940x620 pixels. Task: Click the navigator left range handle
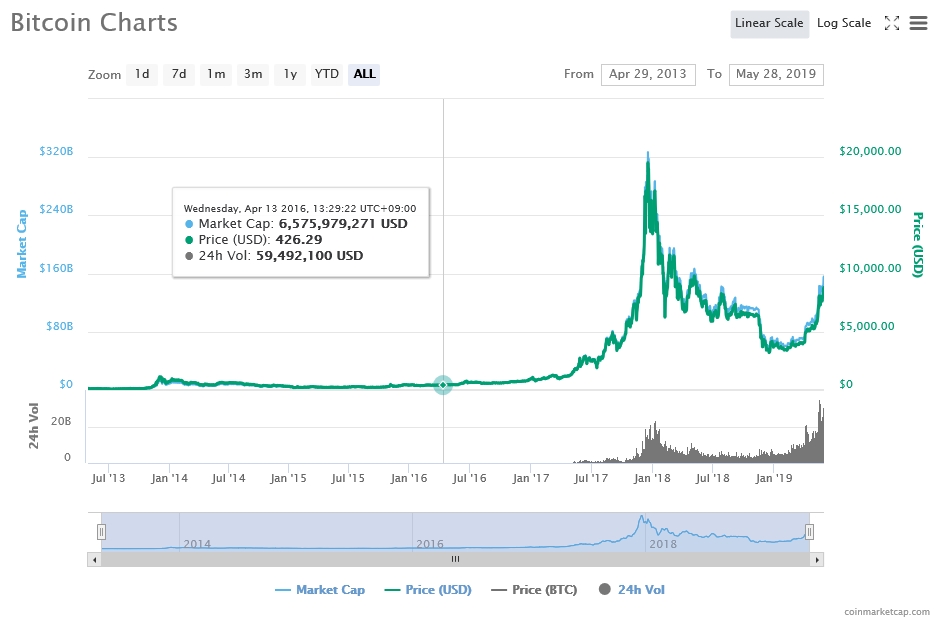tap(101, 531)
